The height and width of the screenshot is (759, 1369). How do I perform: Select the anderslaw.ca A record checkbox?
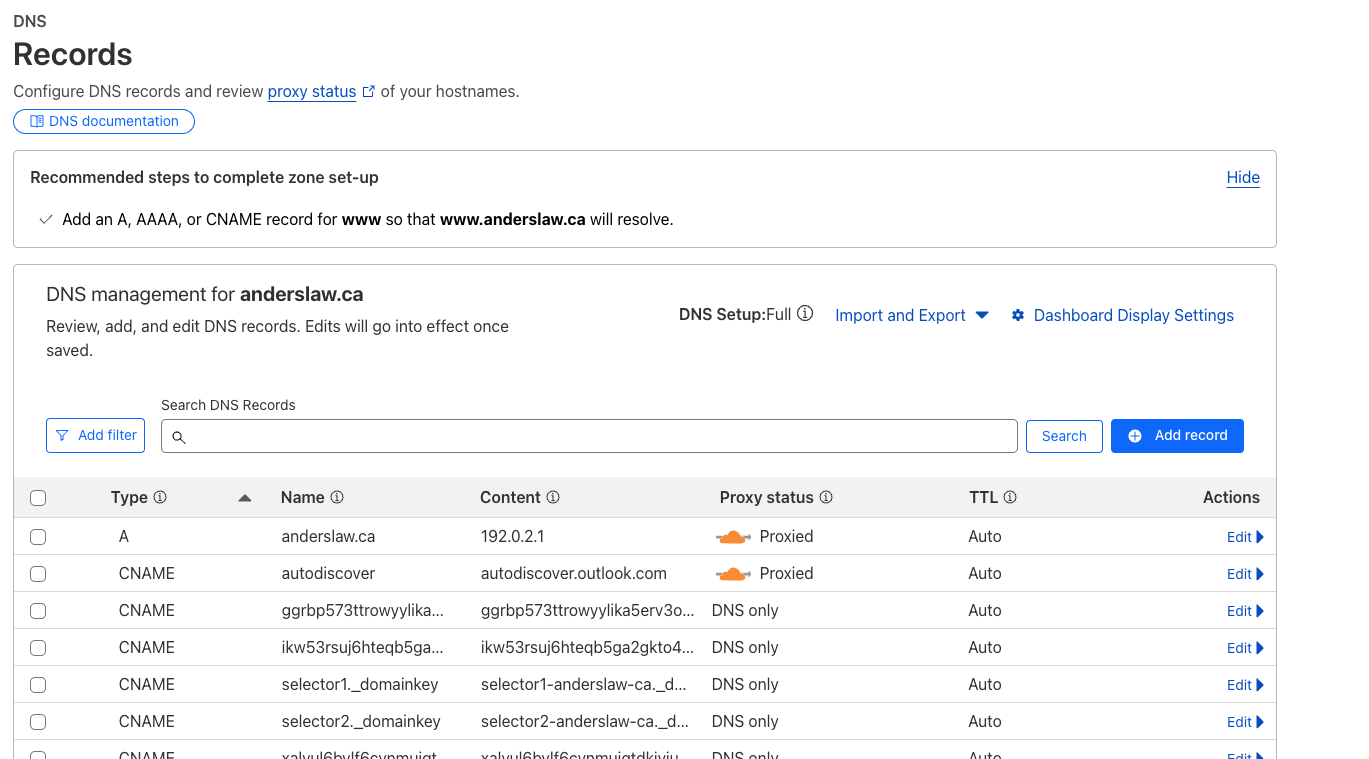38,537
